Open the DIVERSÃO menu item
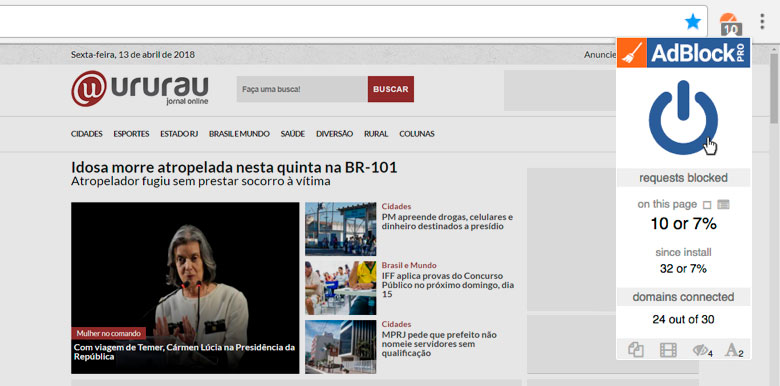The image size is (780, 386). [x=334, y=134]
